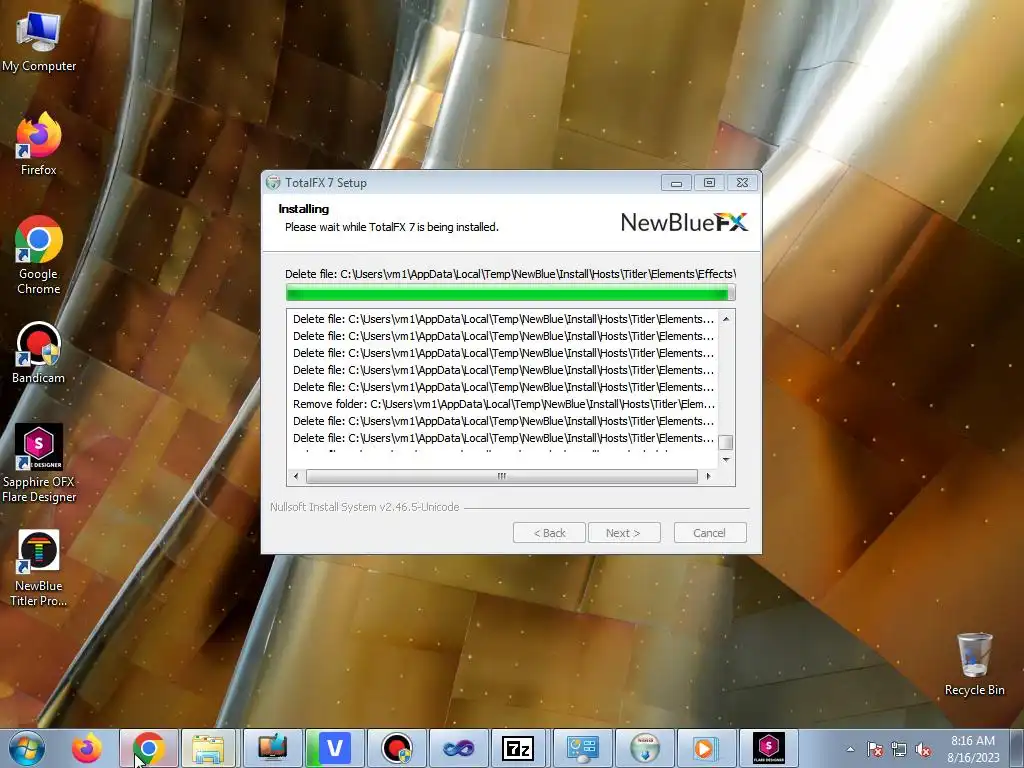Open the media player taskbar icon
The height and width of the screenshot is (768, 1024).
[705, 748]
